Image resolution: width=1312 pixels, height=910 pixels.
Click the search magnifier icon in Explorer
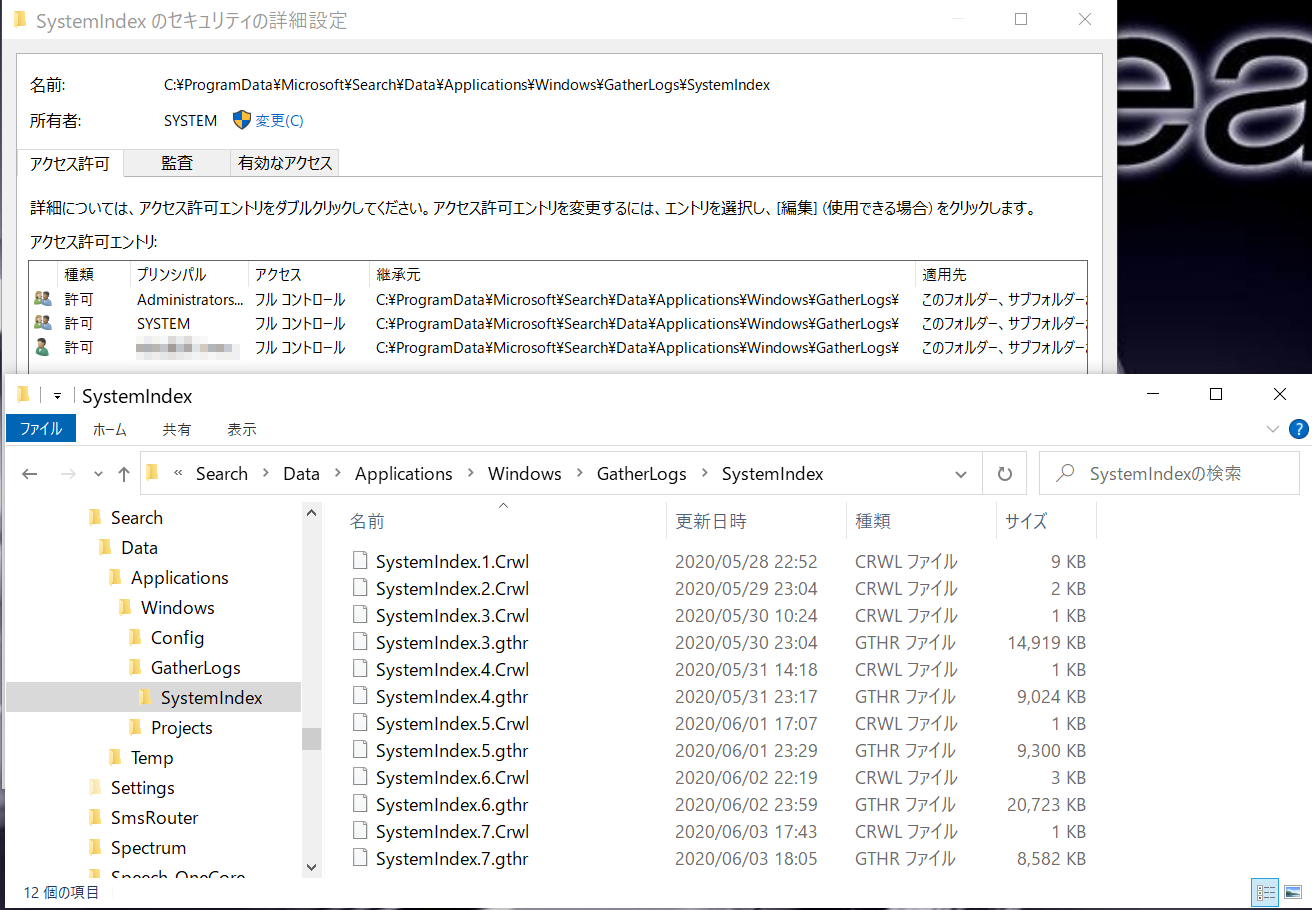coord(1066,474)
